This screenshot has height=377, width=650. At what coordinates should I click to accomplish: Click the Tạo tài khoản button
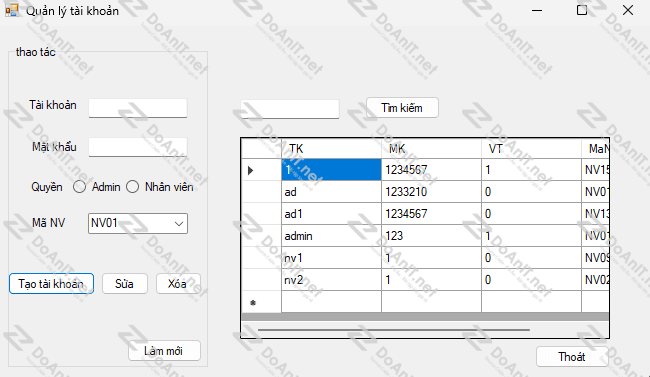pos(51,284)
